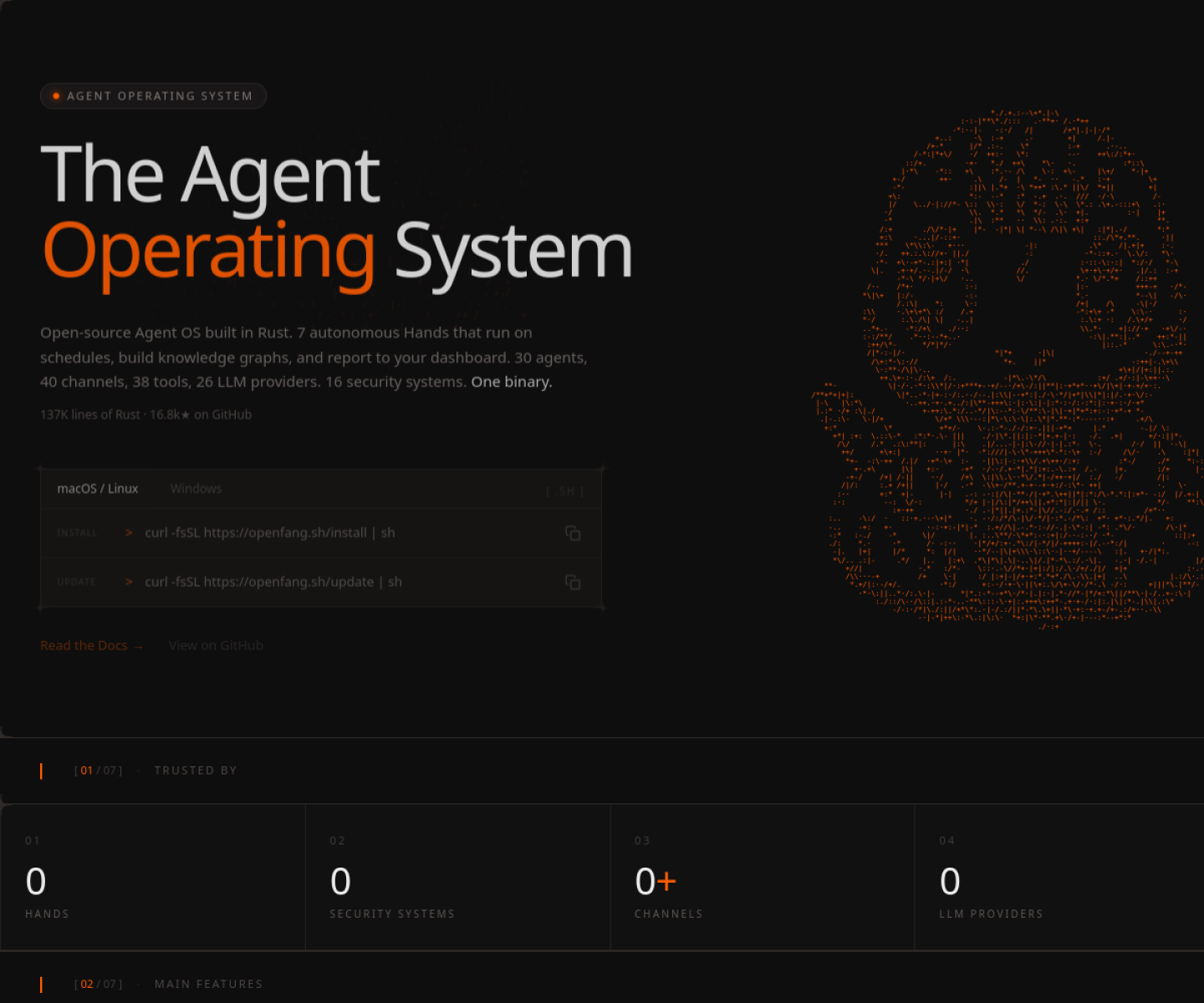This screenshot has height=1003, width=1204.
Task: Click the UPDATE row label
Action: pos(76,582)
